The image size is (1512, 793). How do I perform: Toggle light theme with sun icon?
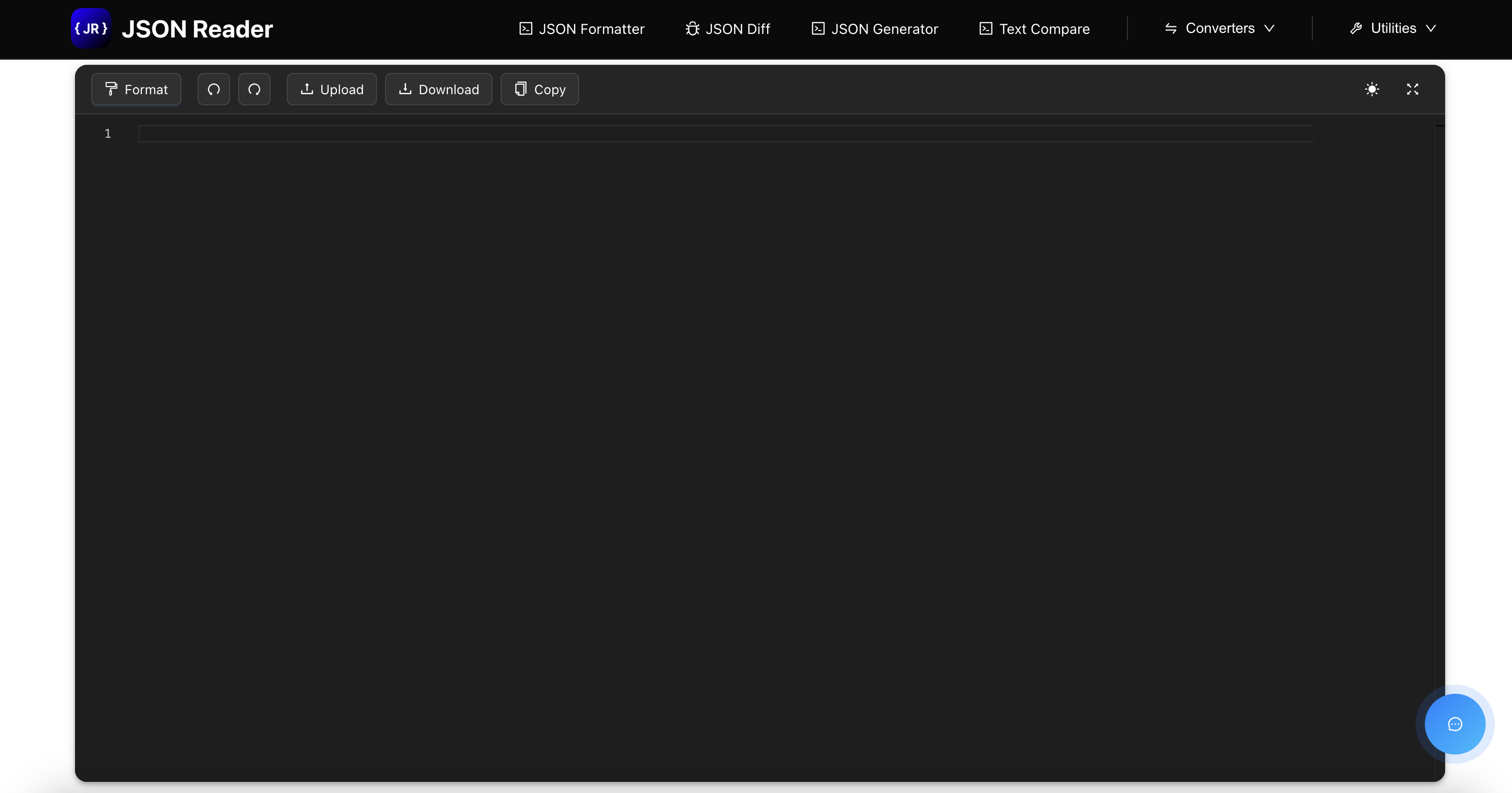click(1372, 89)
